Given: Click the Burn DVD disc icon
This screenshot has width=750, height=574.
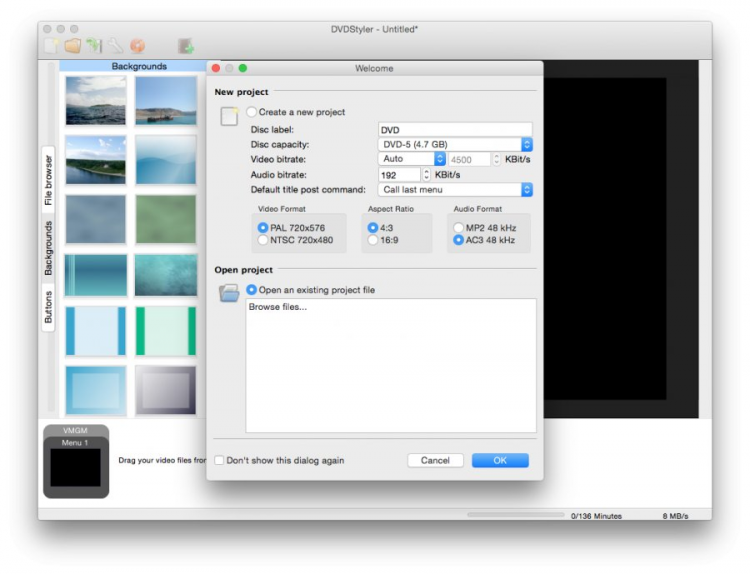Looking at the screenshot, I should (137, 46).
